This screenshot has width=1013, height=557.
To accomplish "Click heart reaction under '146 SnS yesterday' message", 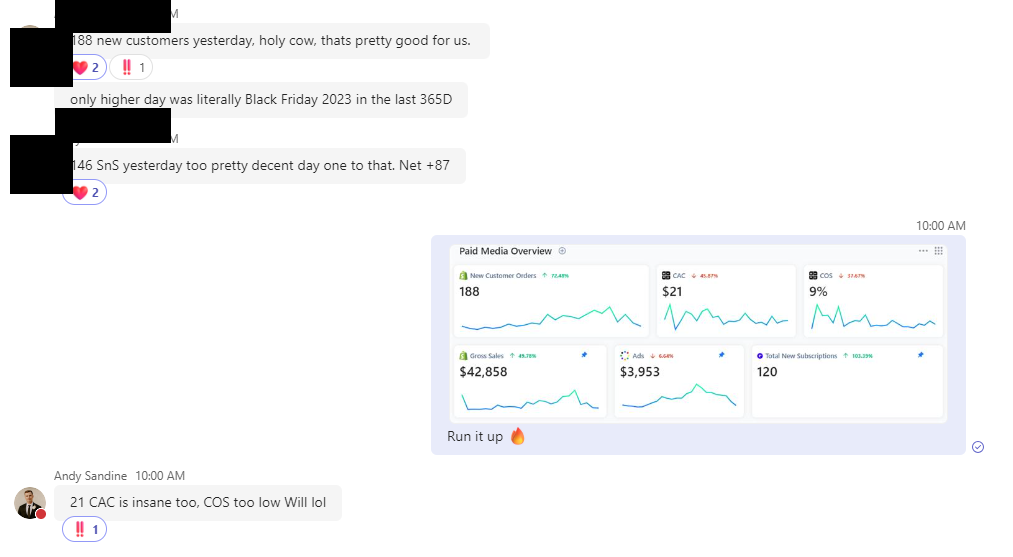I will tap(85, 192).
